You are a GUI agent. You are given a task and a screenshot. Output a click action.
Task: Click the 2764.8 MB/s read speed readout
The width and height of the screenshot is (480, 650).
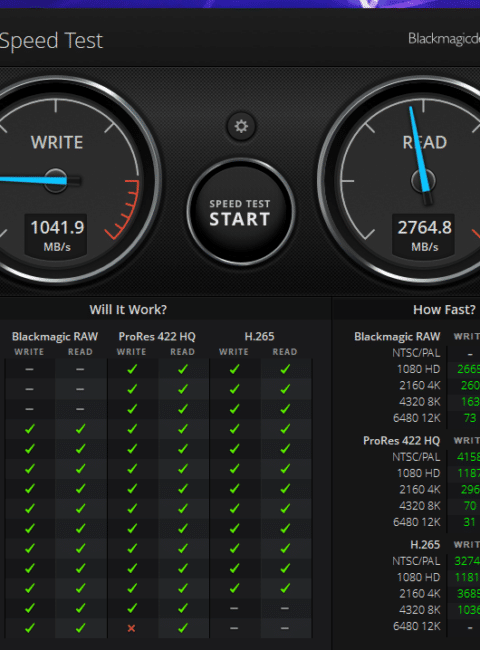[x=424, y=235]
